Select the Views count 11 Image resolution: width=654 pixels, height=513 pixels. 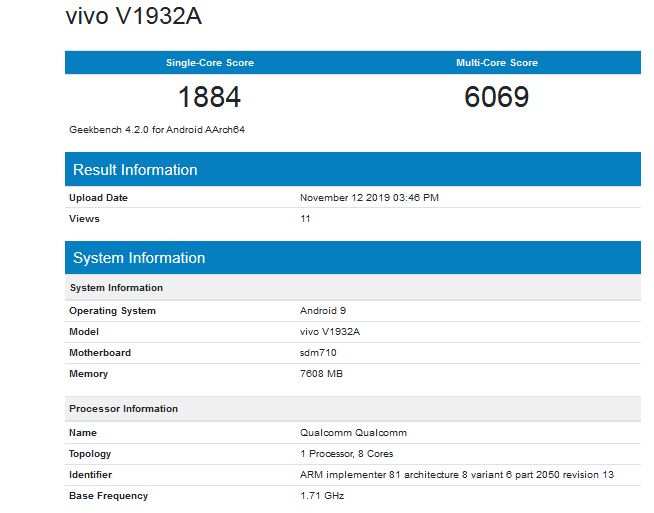305,219
